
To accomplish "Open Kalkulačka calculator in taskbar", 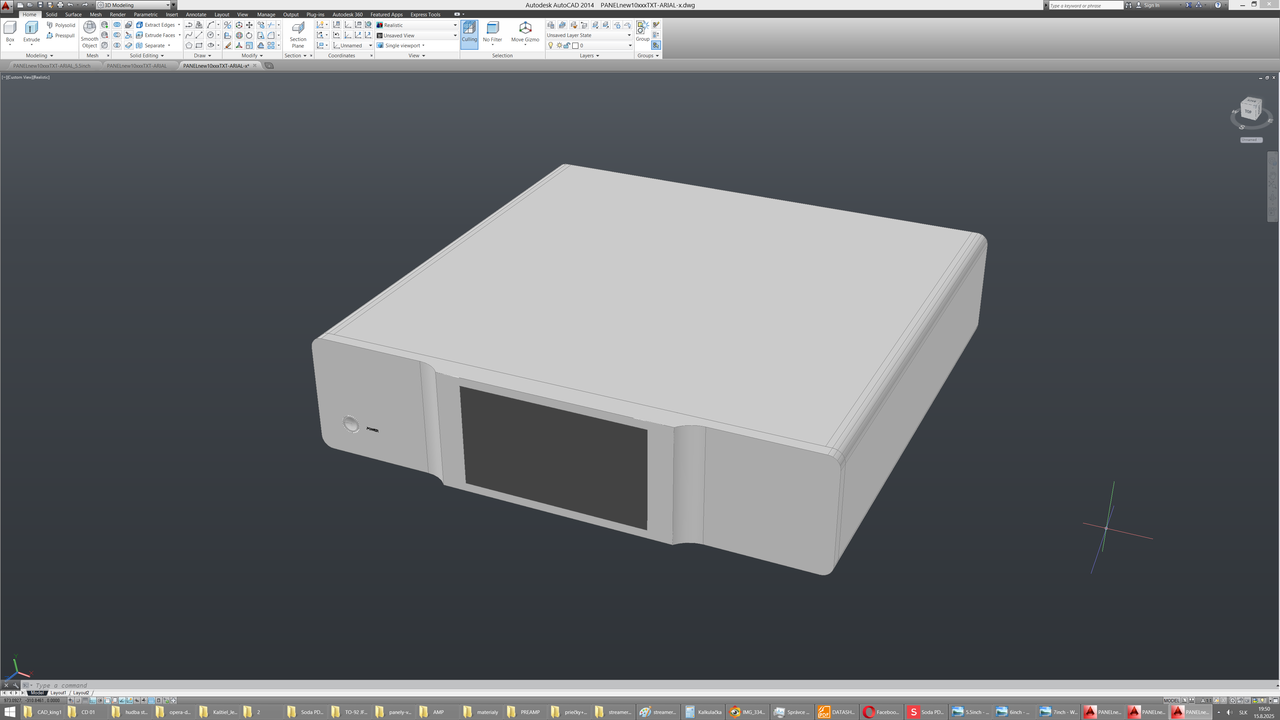I will 703,712.
